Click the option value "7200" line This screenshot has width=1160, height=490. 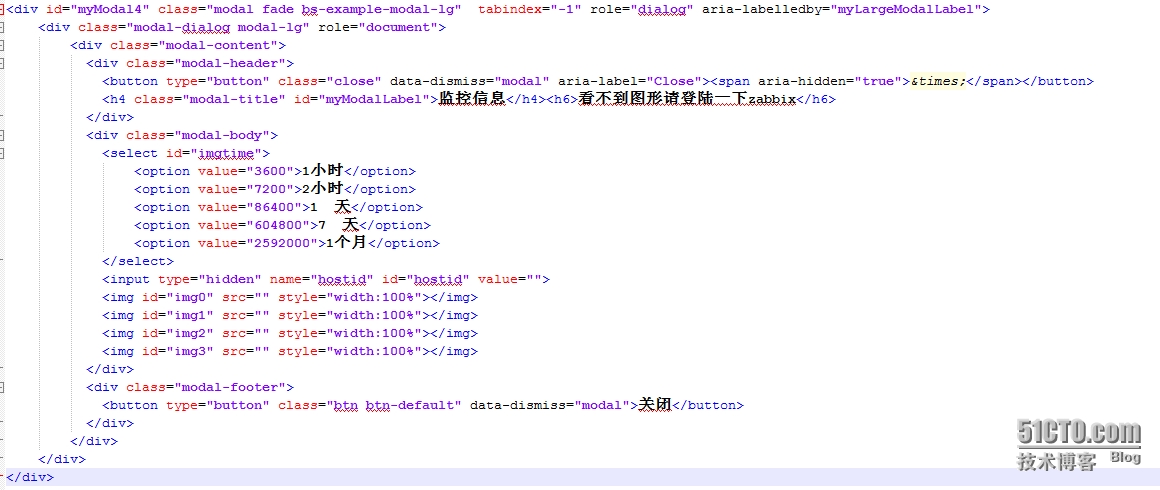click(x=275, y=189)
